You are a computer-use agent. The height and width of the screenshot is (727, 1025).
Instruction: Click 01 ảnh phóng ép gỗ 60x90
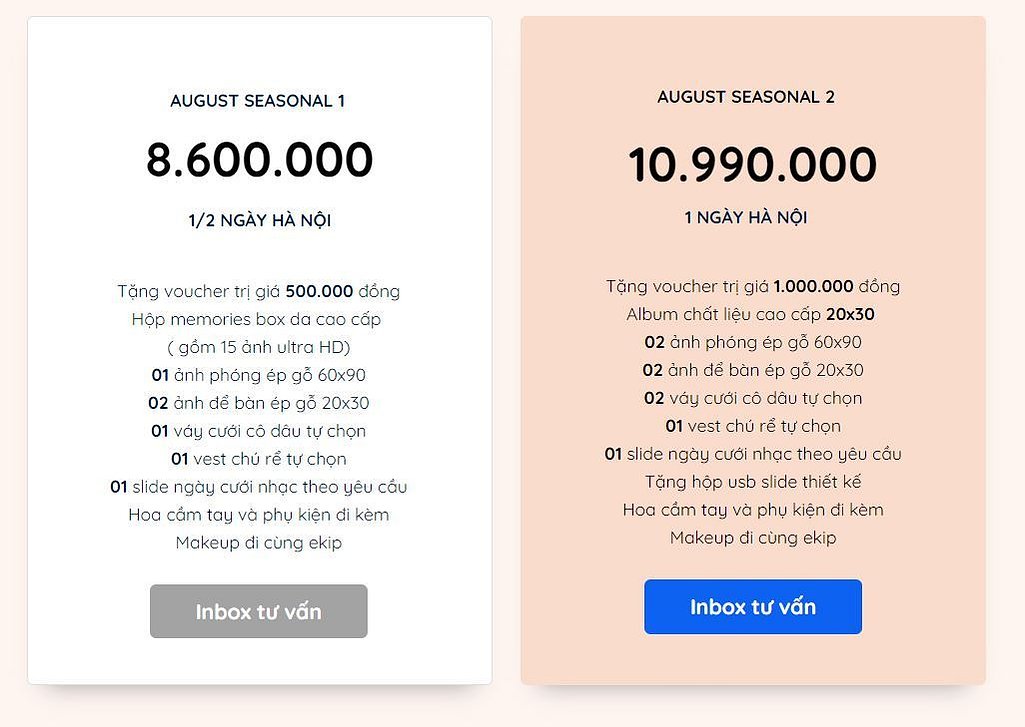pos(259,375)
